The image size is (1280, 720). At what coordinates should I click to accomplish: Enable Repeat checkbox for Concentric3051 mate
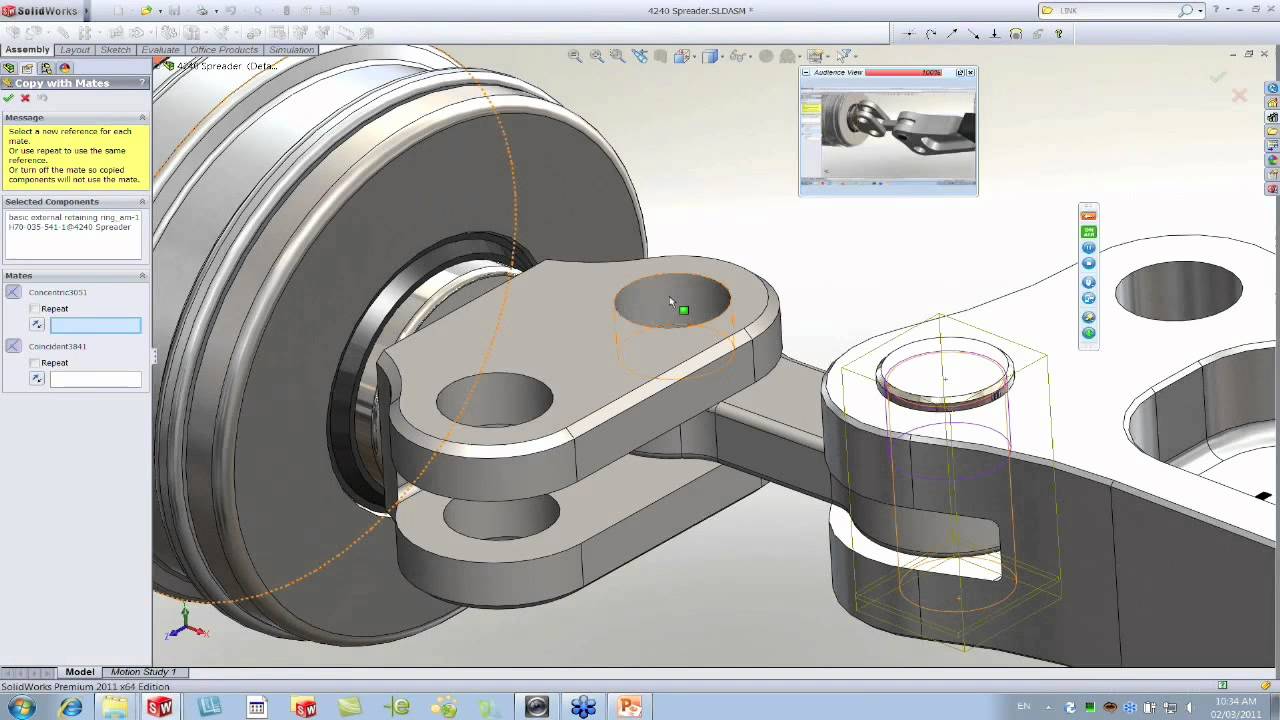(35, 309)
